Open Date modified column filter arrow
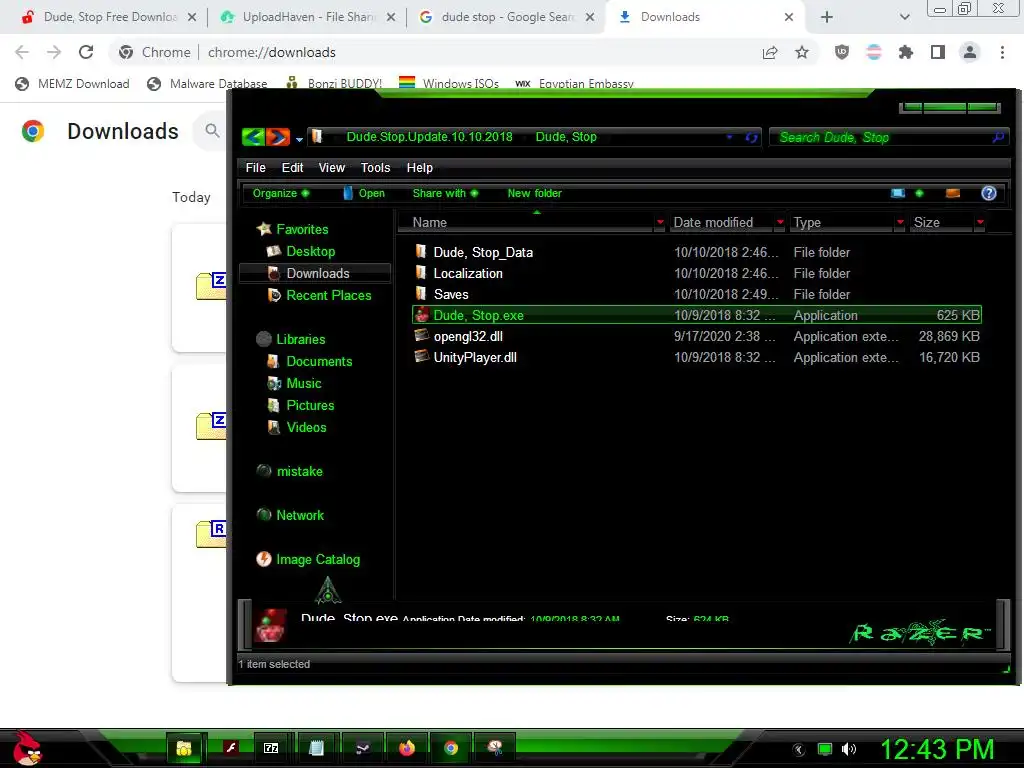Image resolution: width=1024 pixels, height=768 pixels. 780,223
